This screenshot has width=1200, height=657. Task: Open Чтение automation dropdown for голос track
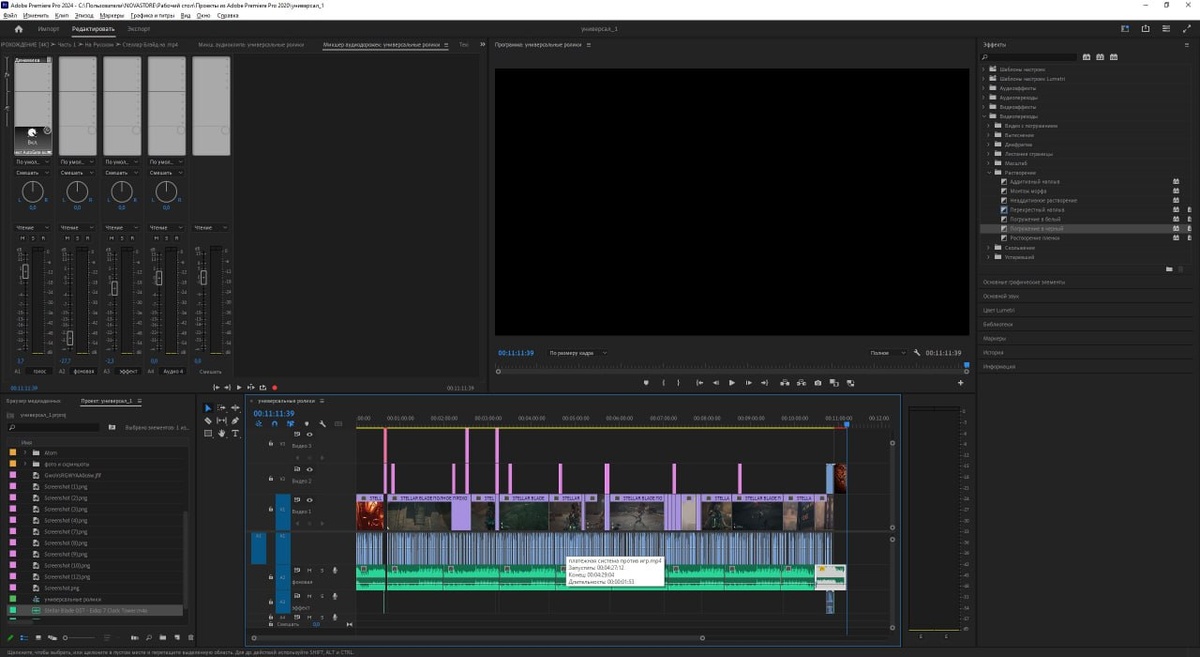32,228
